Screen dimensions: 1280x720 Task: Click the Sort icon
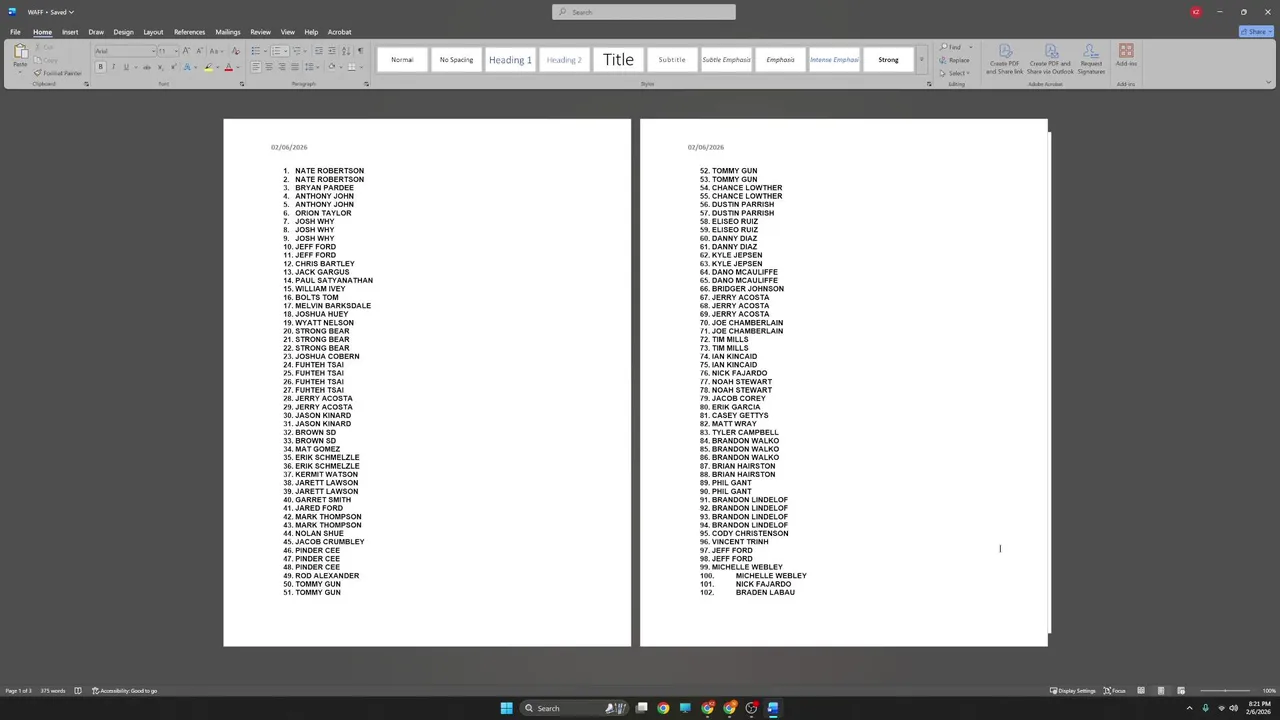(x=346, y=51)
